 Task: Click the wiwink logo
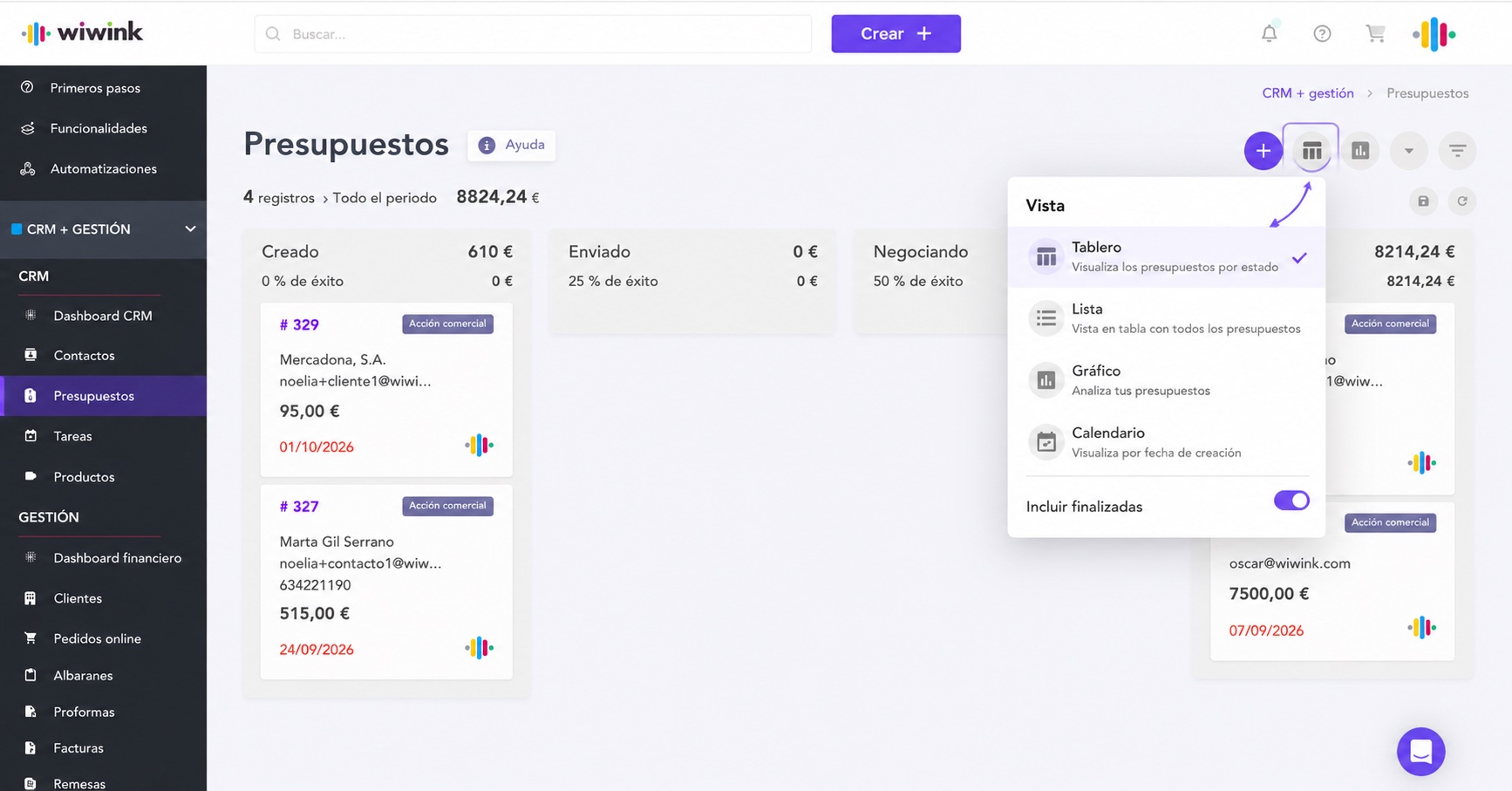[82, 33]
